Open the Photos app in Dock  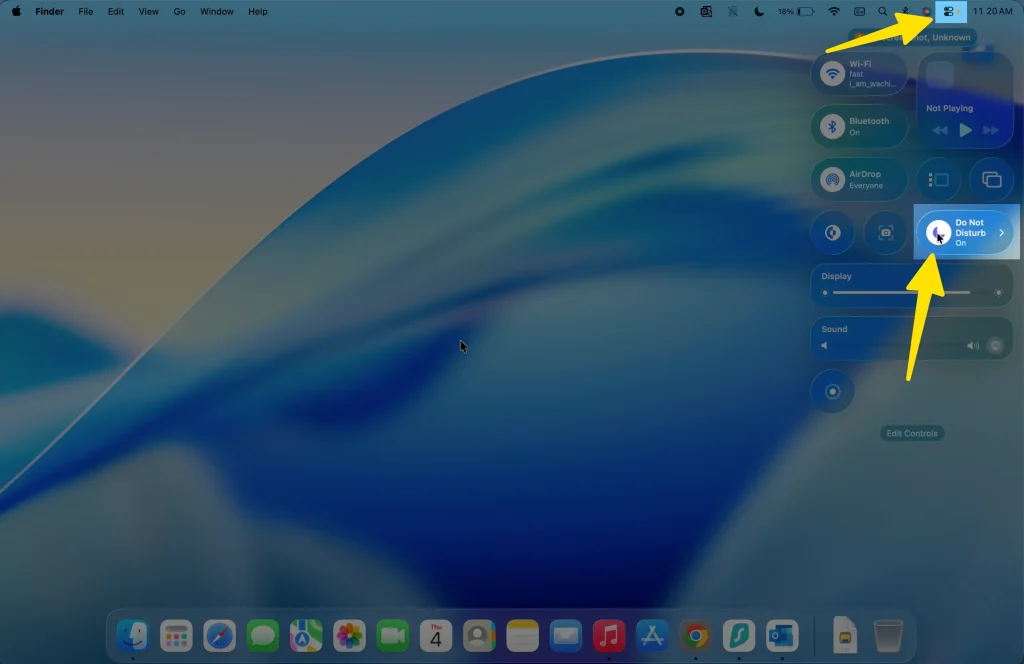coord(349,635)
